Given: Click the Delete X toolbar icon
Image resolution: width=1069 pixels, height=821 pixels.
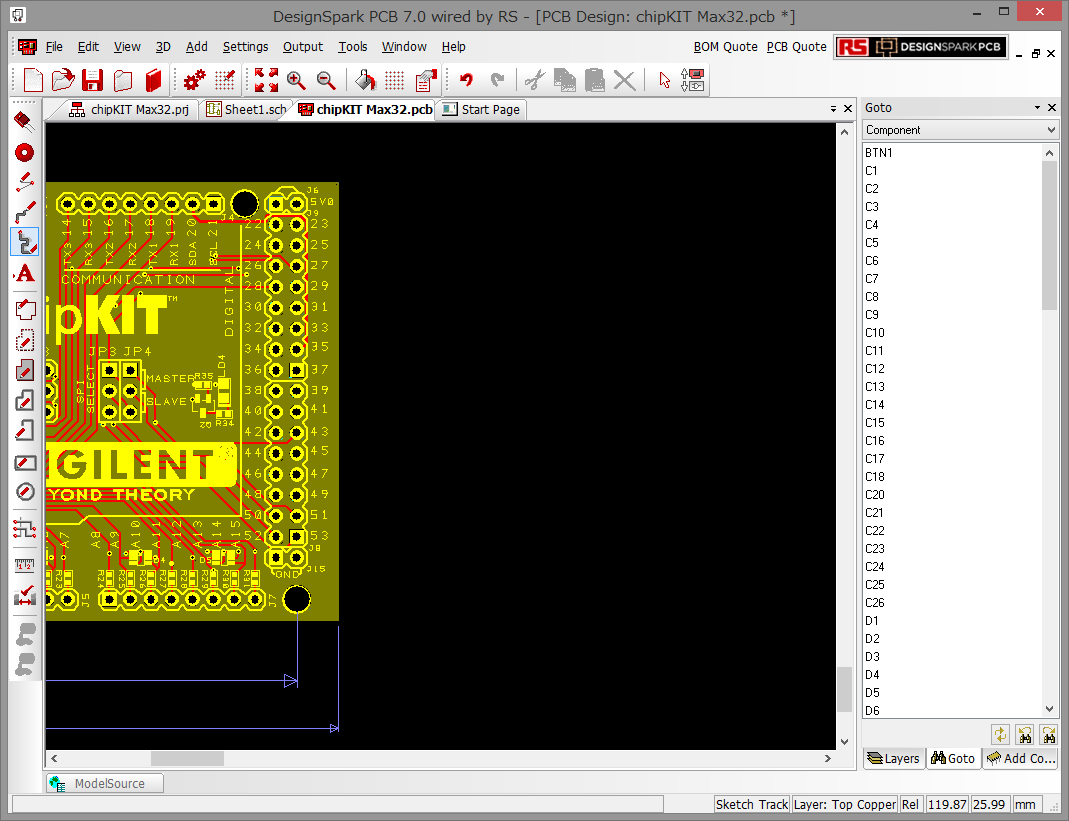Looking at the screenshot, I should pyautogui.click(x=624, y=80).
